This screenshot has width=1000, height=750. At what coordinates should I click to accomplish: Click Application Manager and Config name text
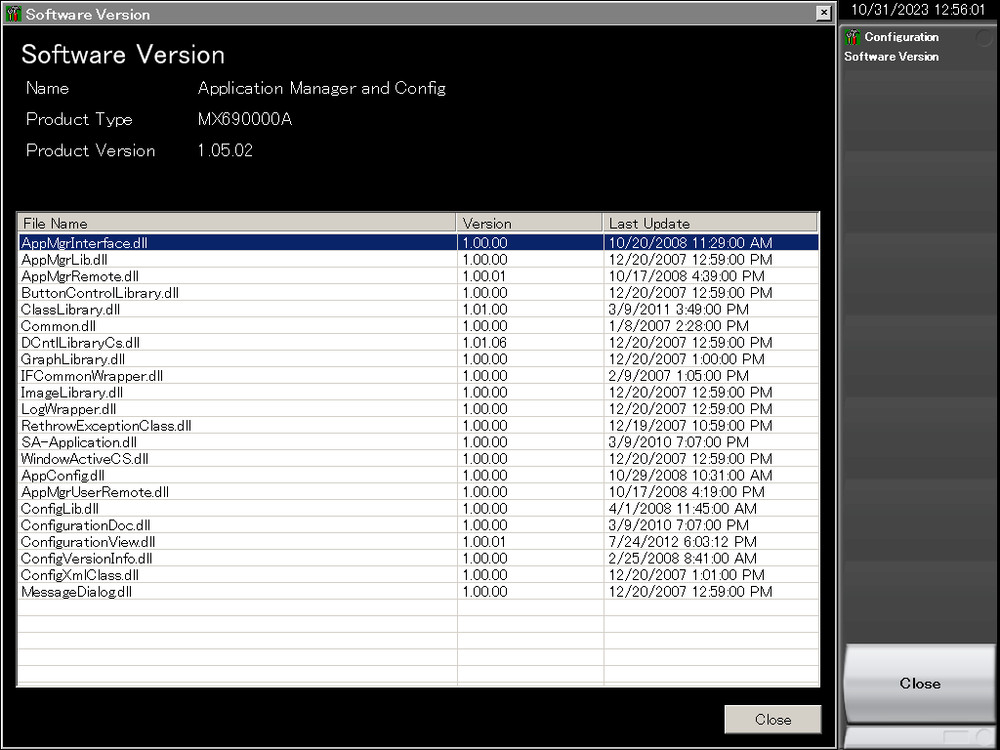coord(321,89)
